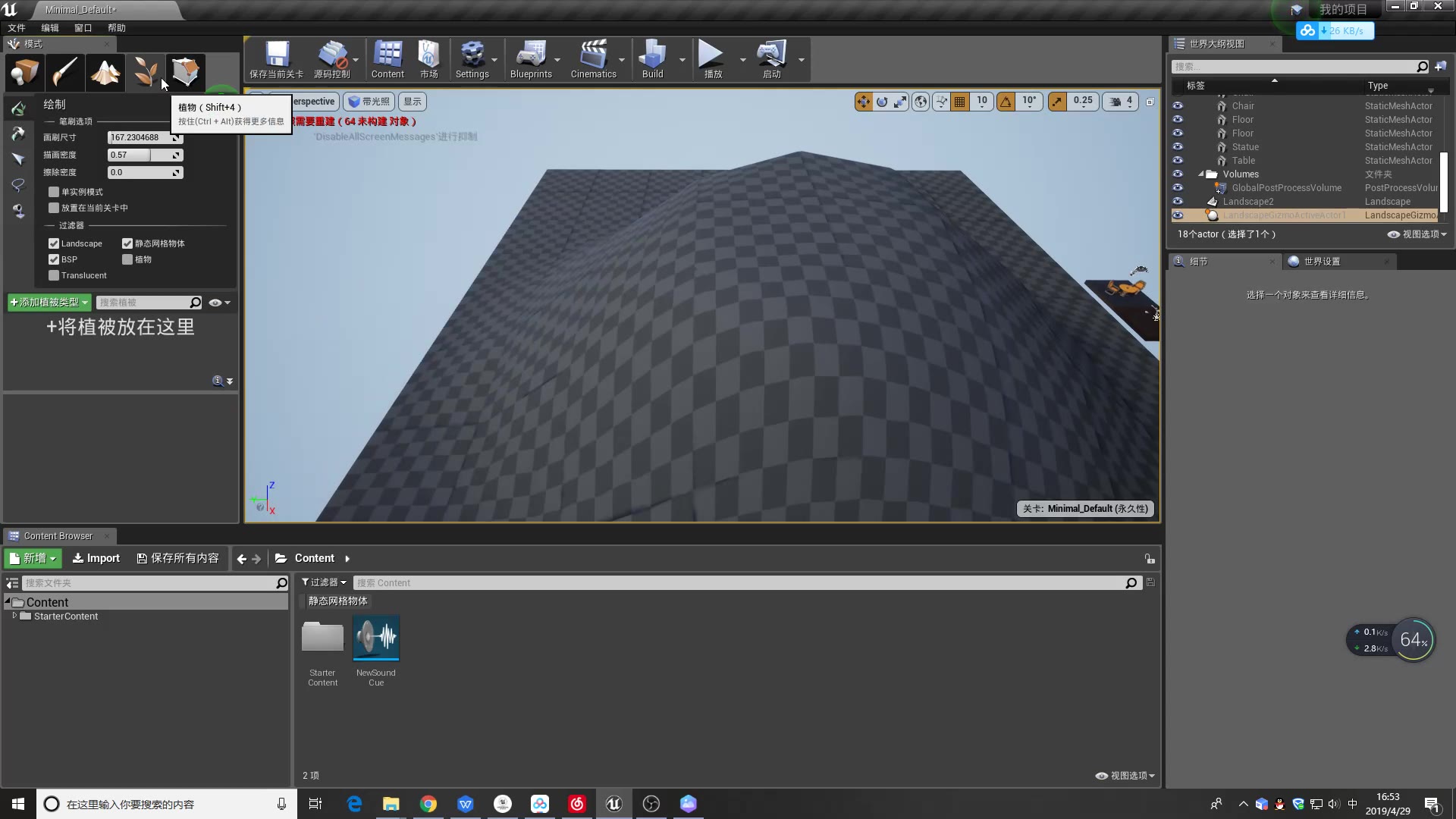Open the Geometry editing mode (cube icon)
The height and width of the screenshot is (819, 1456).
point(186,72)
